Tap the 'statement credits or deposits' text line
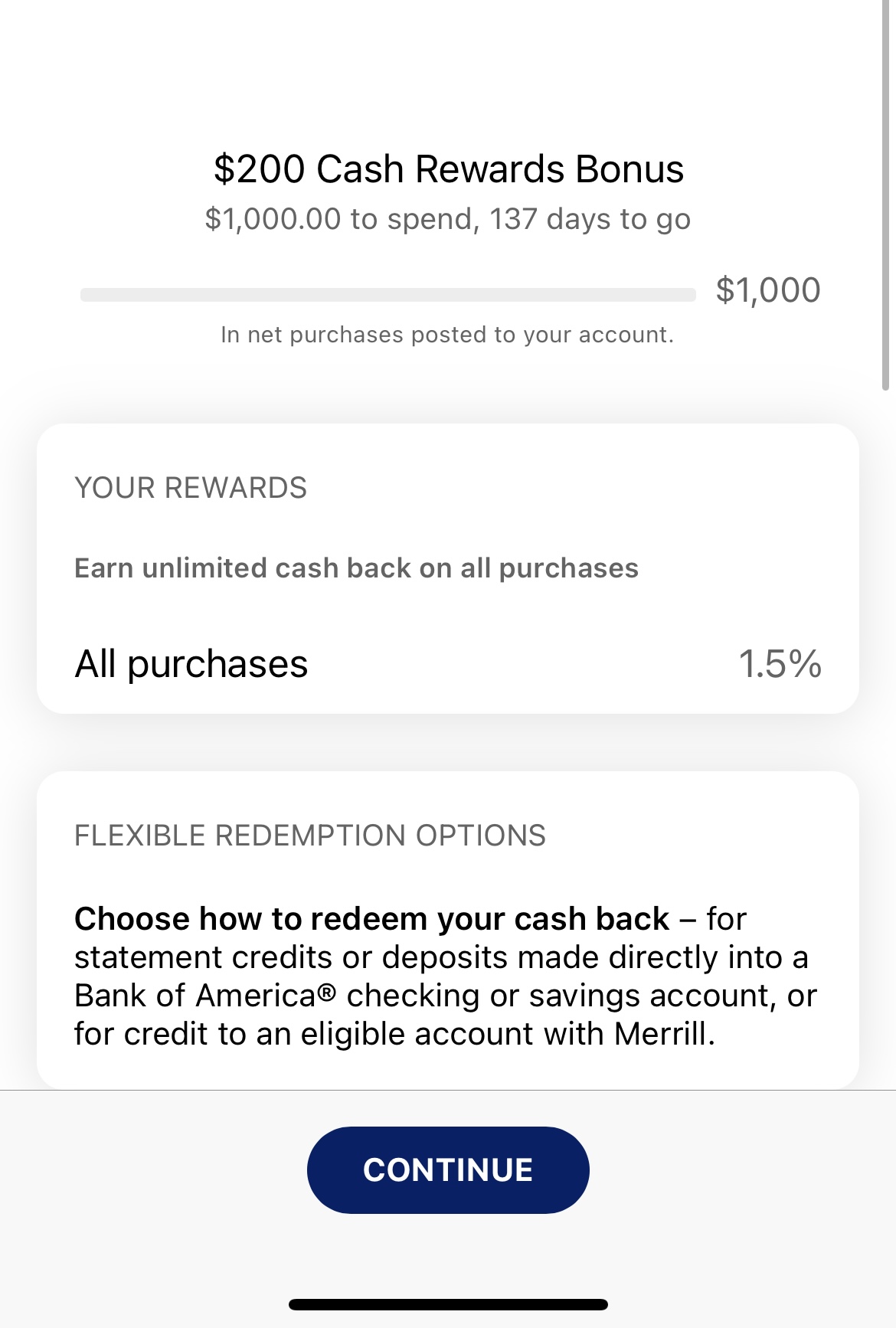896x1328 pixels. 441,957
